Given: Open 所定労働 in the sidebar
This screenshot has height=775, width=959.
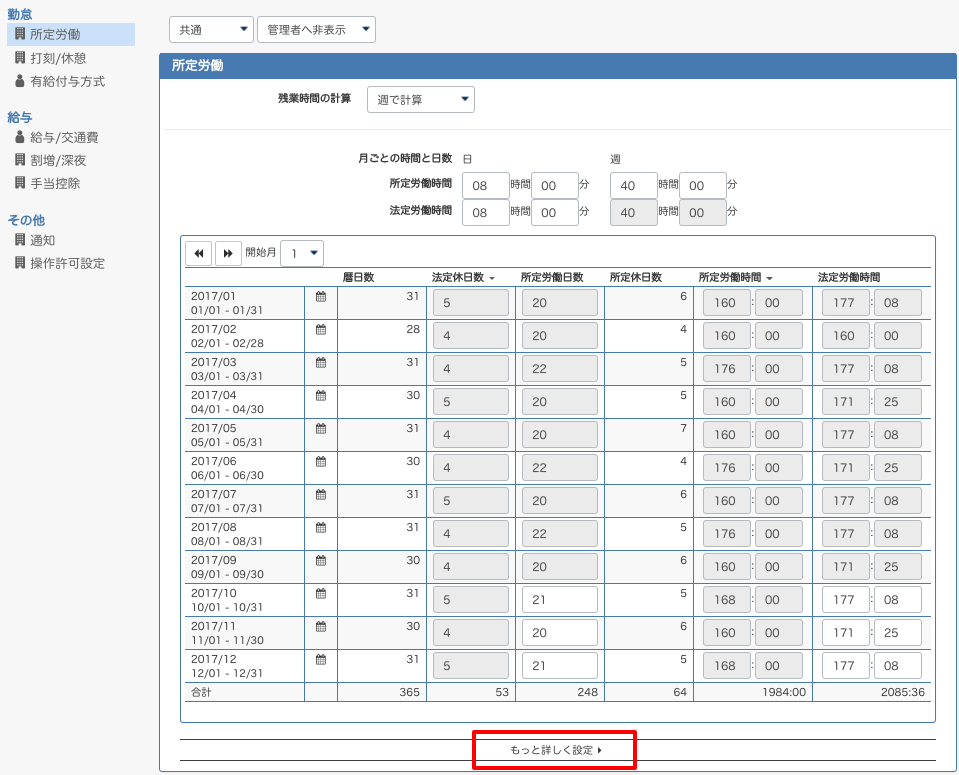Looking at the screenshot, I should point(71,34).
